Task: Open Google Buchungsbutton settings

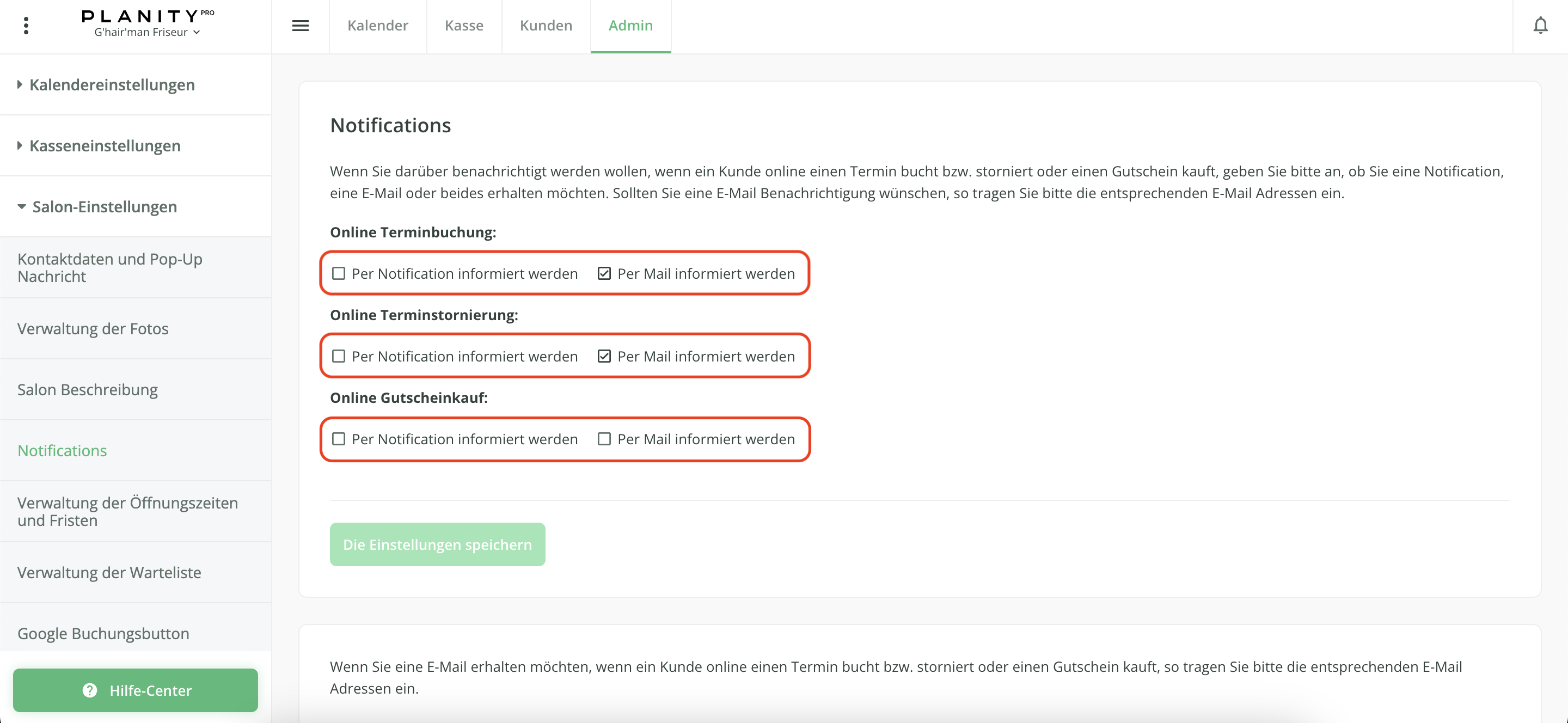Action: [103, 633]
